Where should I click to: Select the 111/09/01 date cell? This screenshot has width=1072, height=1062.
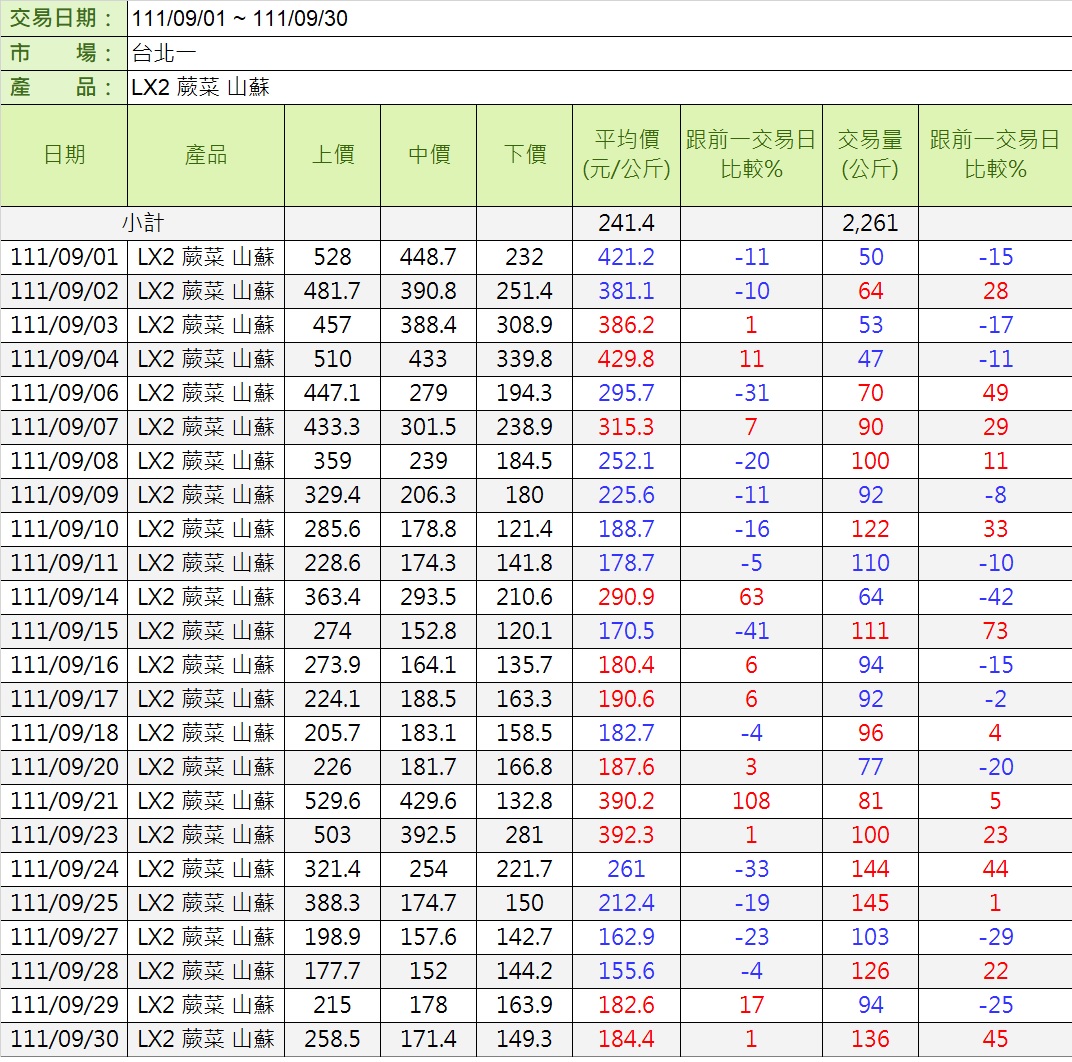(x=64, y=257)
